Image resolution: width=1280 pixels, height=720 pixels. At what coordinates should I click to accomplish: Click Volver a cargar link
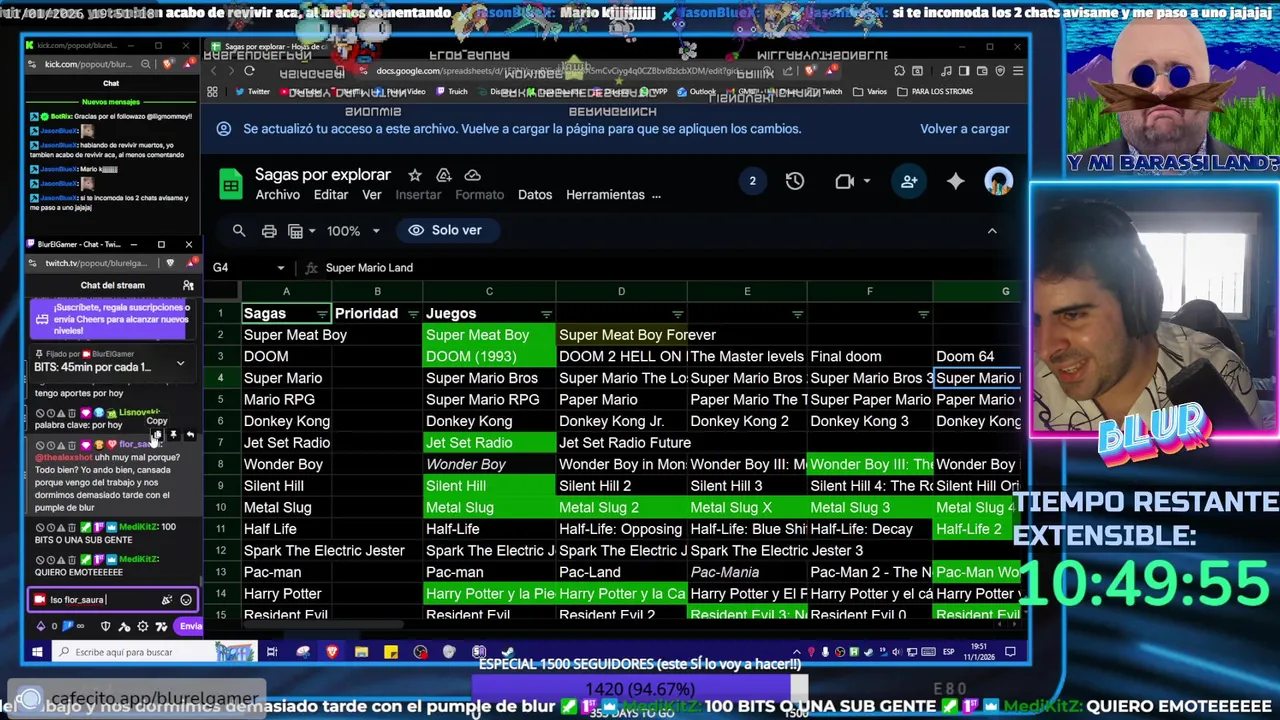(965, 129)
